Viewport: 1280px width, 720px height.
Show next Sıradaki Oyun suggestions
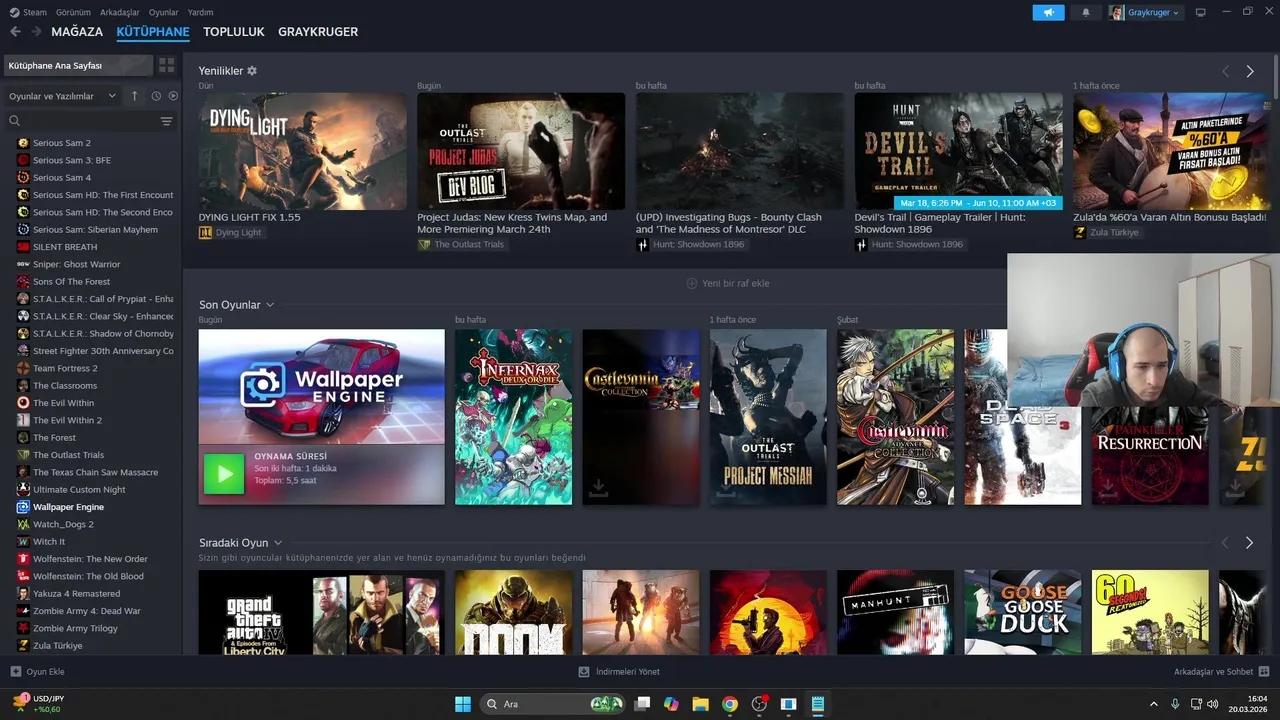[x=1249, y=543]
